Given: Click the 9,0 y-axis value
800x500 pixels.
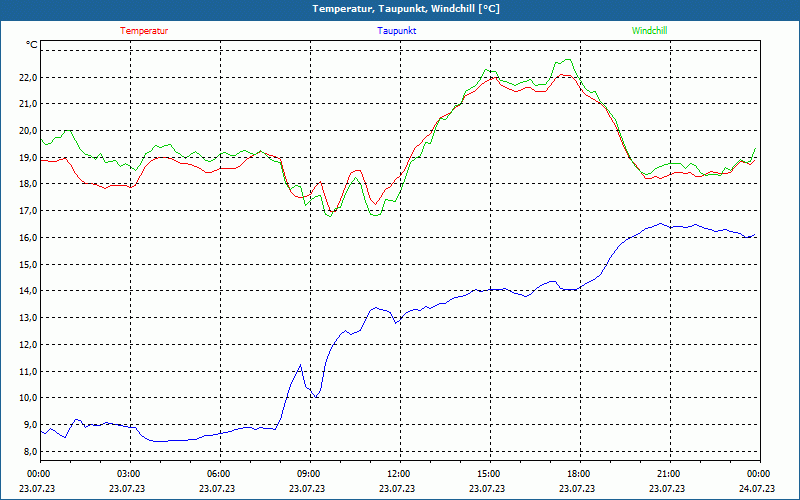Looking at the screenshot, I should (29, 424).
